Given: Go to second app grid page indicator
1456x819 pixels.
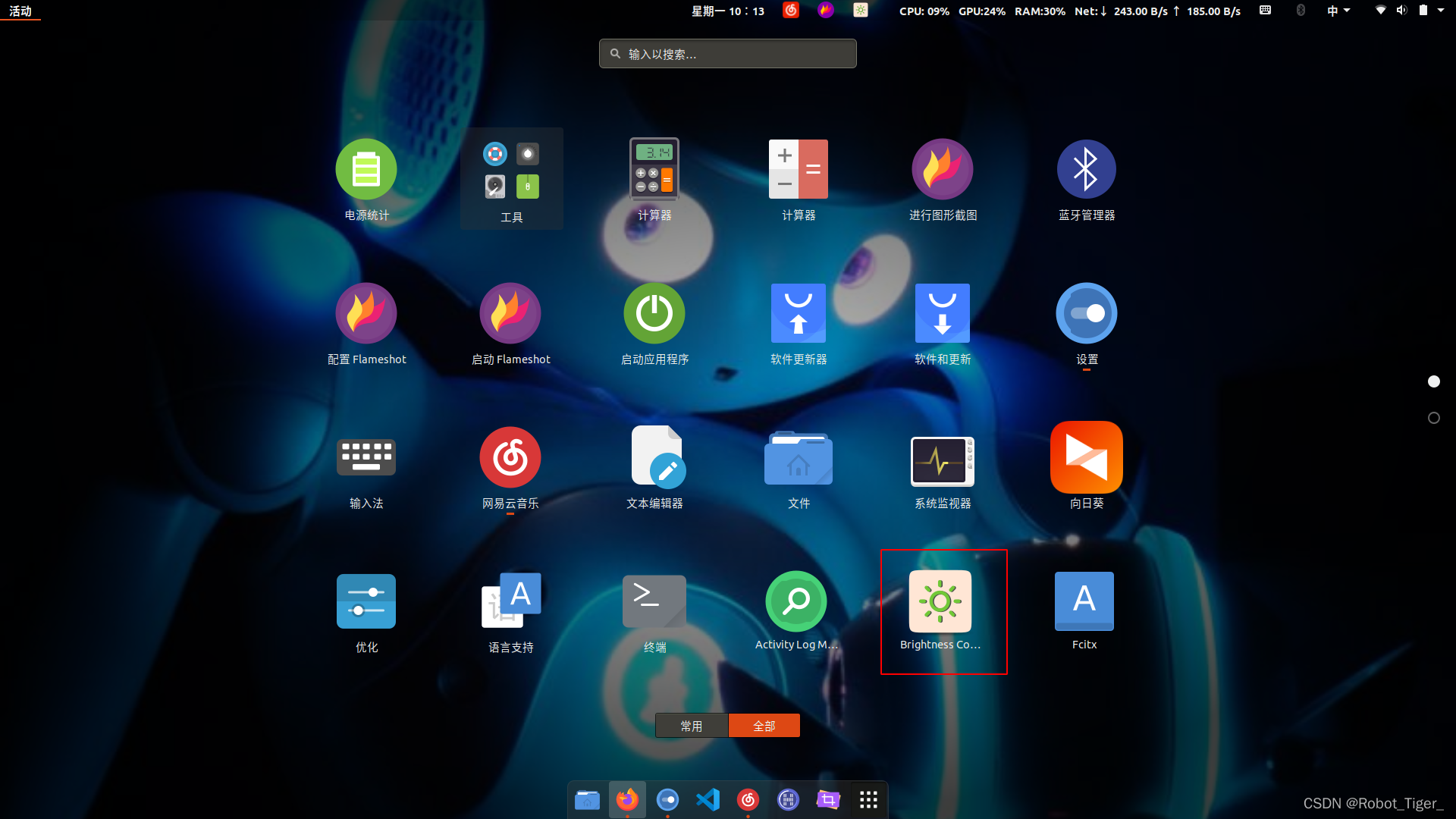Looking at the screenshot, I should [x=1434, y=418].
